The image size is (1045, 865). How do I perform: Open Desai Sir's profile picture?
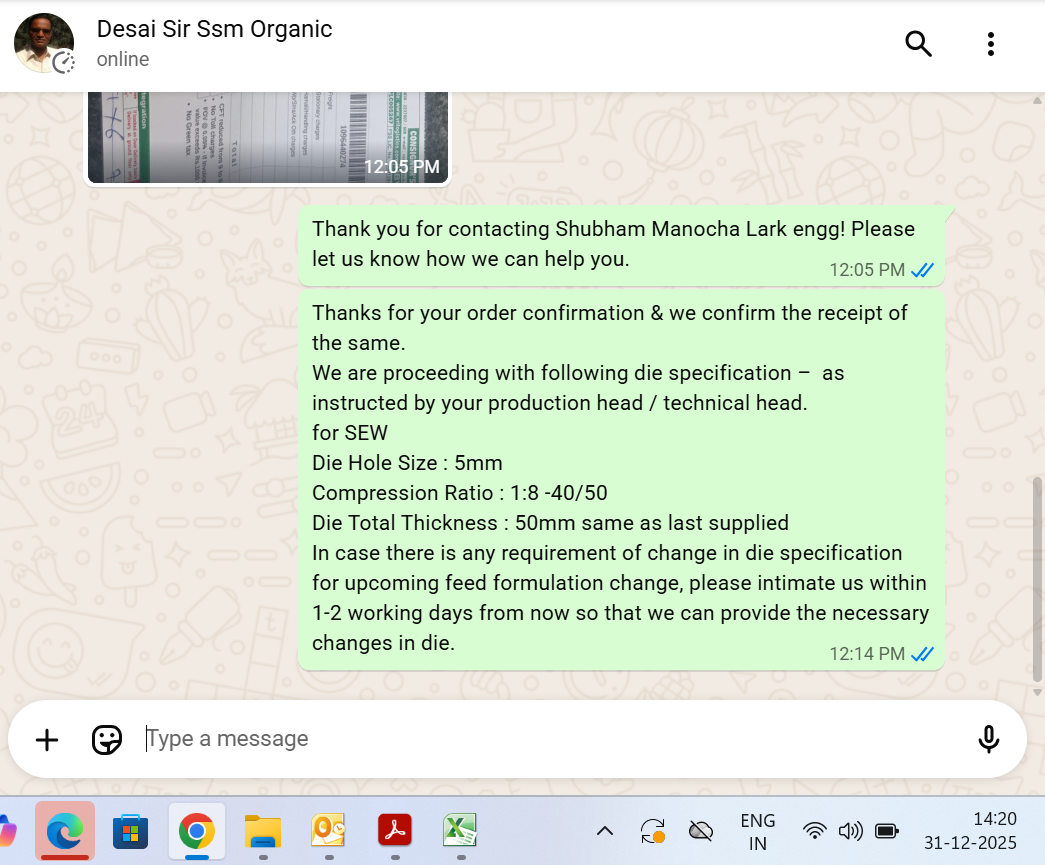(x=44, y=44)
